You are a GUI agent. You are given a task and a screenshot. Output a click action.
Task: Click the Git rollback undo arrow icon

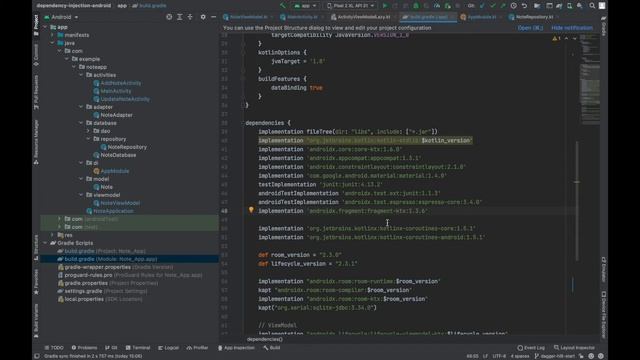click(x=524, y=6)
